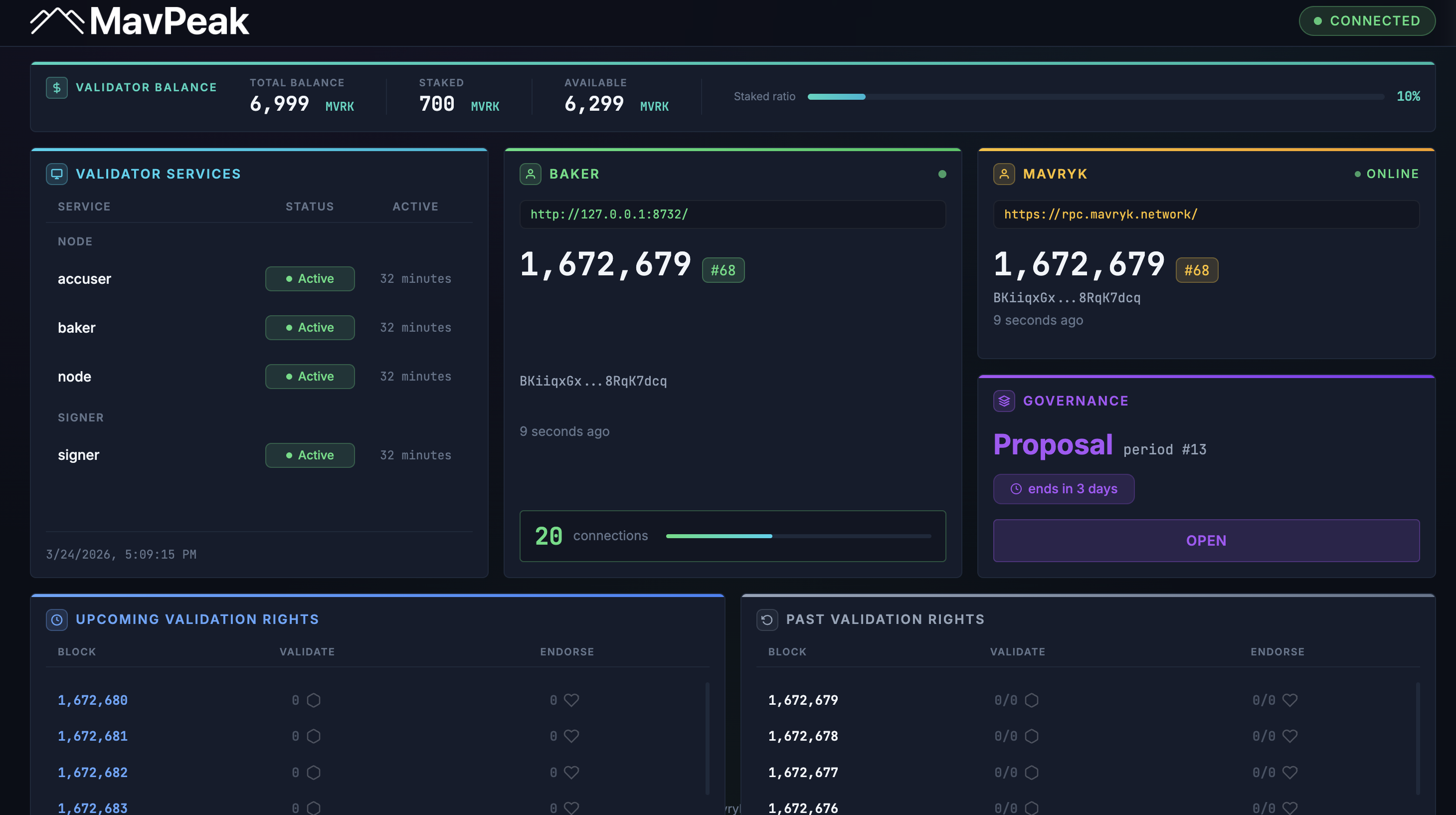This screenshot has height=815, width=1456.
Task: Click the Validator Services monitor icon
Action: [56, 174]
